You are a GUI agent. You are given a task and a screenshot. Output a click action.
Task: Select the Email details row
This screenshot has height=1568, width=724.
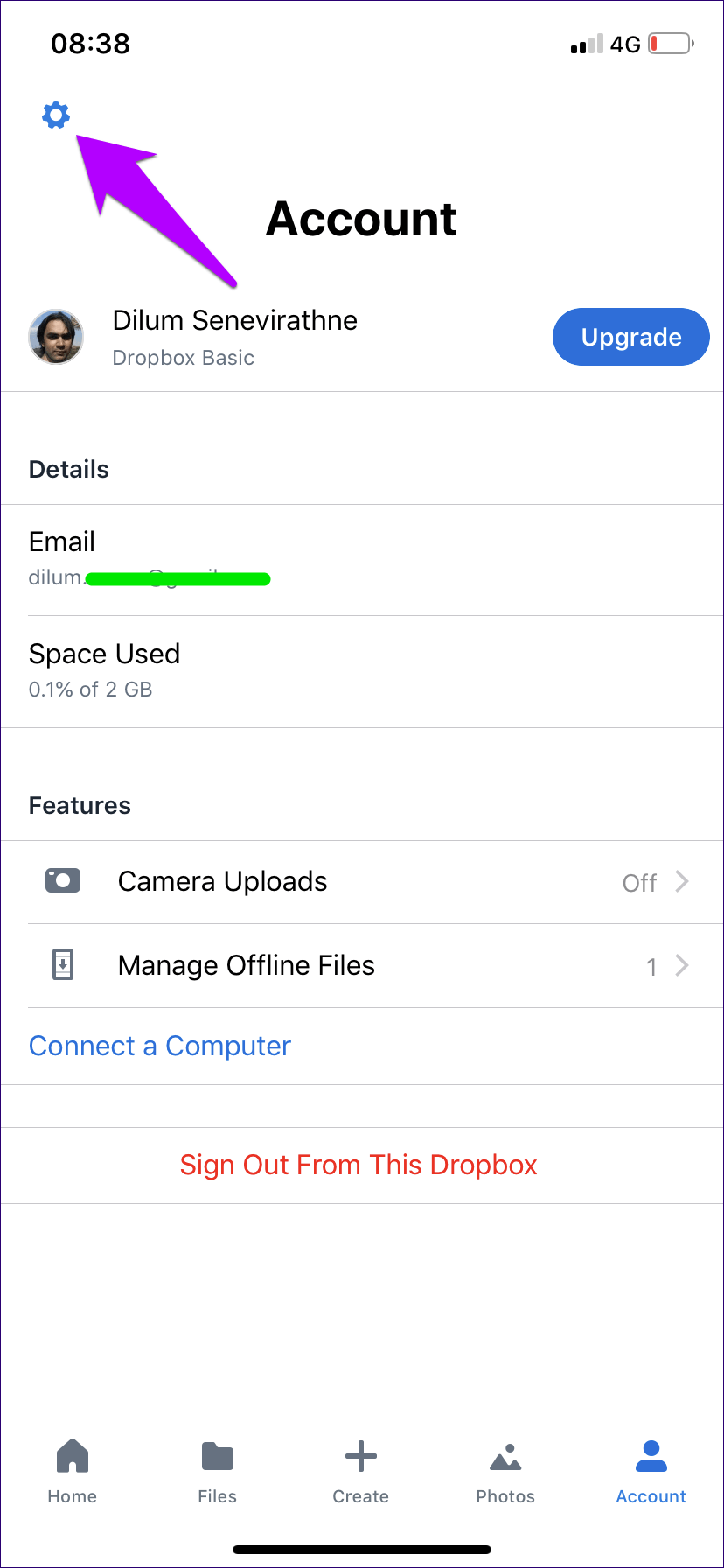click(362, 559)
